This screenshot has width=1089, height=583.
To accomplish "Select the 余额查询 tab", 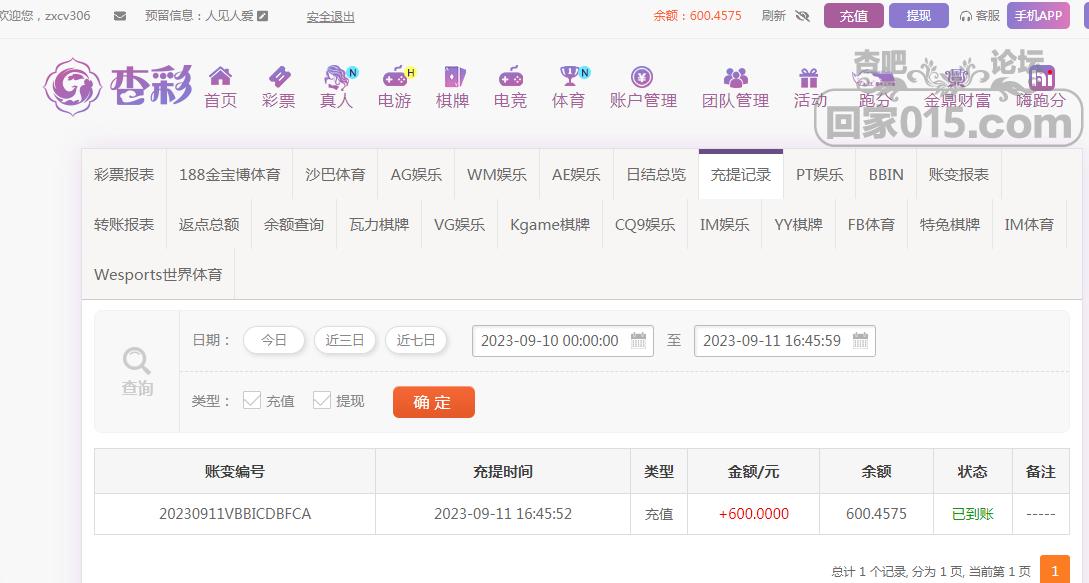I will [x=294, y=224].
